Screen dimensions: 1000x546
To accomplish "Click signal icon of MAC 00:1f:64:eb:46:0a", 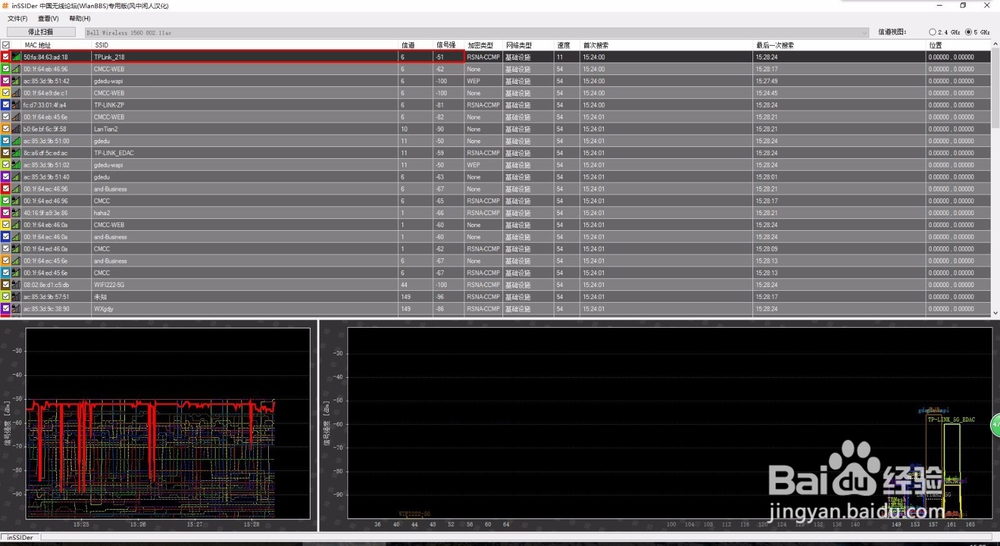I will [x=17, y=225].
